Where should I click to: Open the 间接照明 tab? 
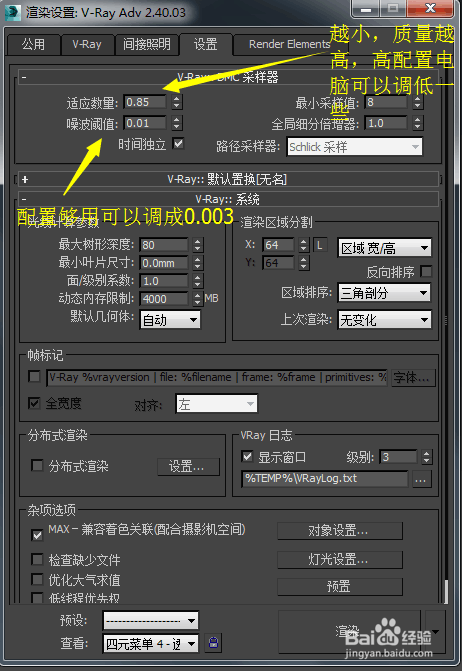147,44
